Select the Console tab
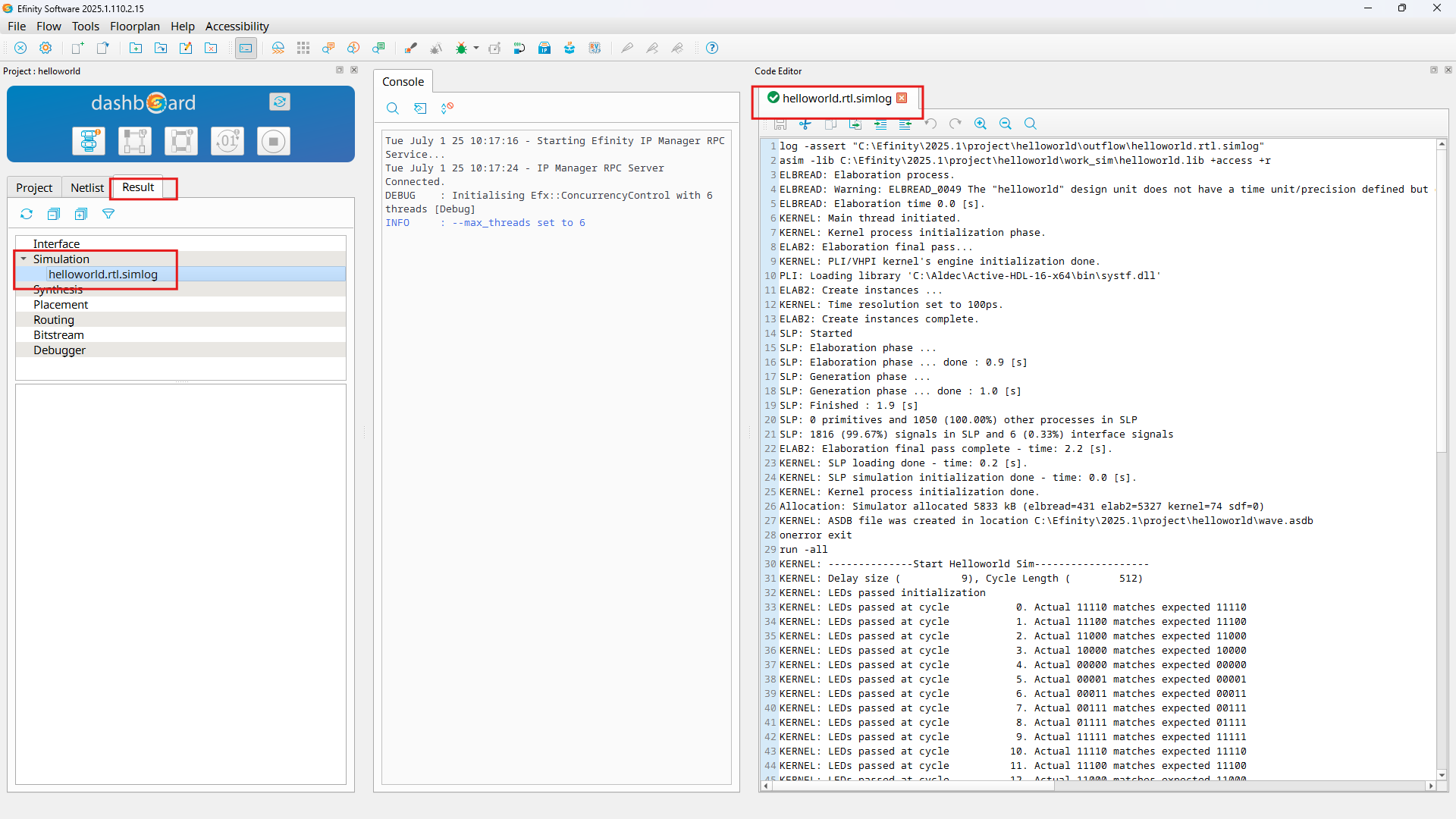 tap(403, 81)
